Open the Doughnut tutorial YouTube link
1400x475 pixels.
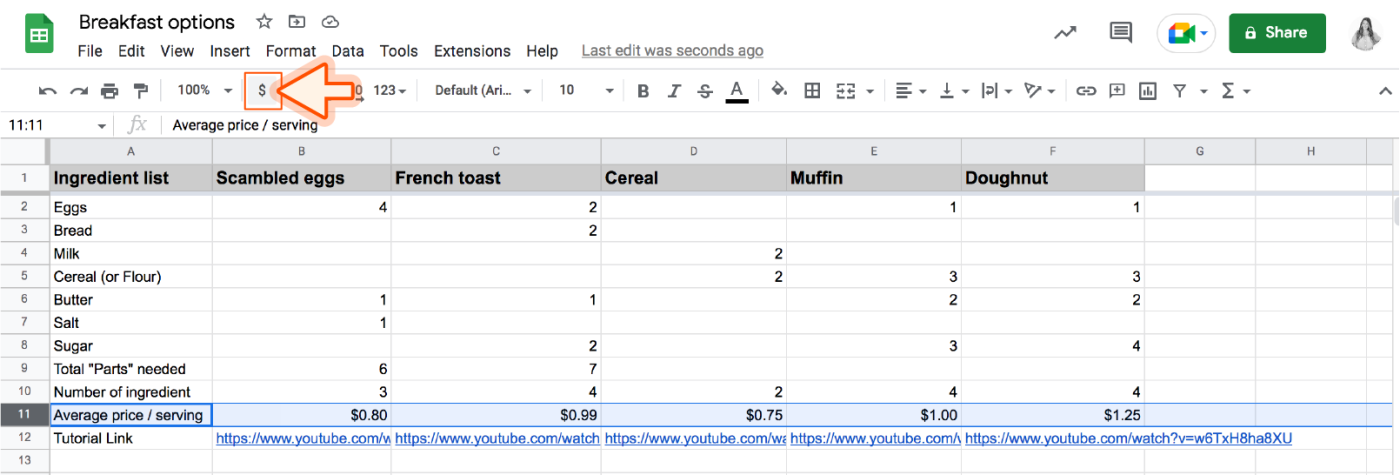tap(1128, 438)
